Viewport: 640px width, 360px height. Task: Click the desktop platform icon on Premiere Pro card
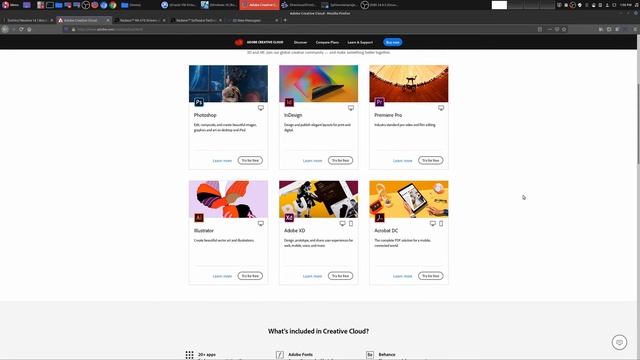click(441, 108)
